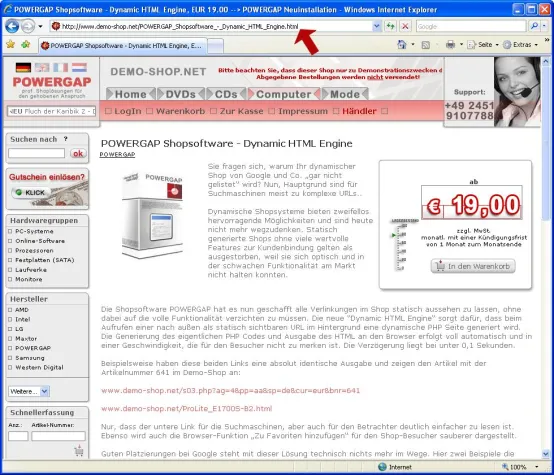Viewport: 554px width, 475px height.
Task: Click the RSS feeds toolbar icon
Action: 426,45
